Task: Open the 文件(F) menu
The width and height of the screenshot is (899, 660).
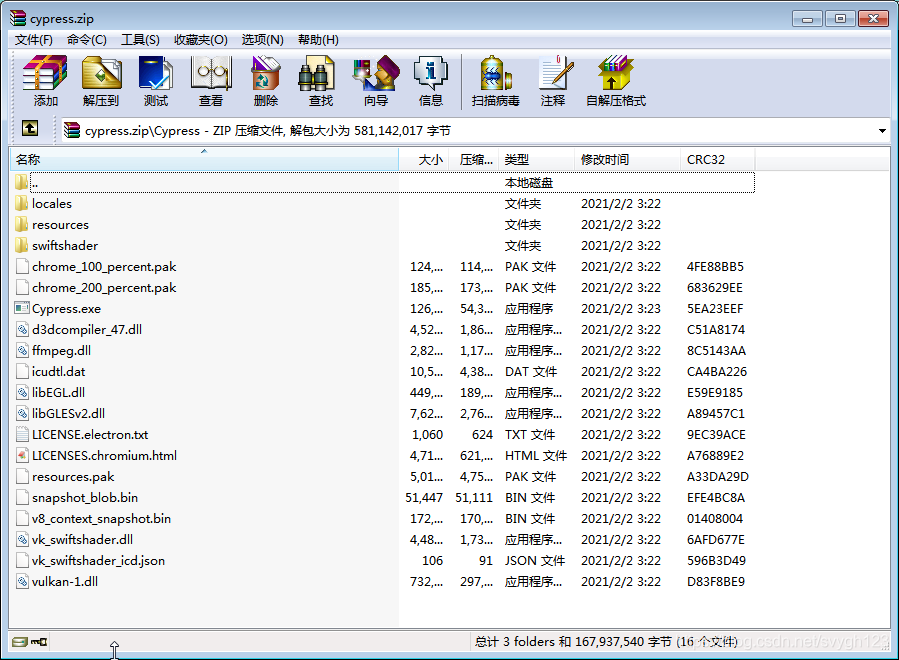Action: coord(34,40)
